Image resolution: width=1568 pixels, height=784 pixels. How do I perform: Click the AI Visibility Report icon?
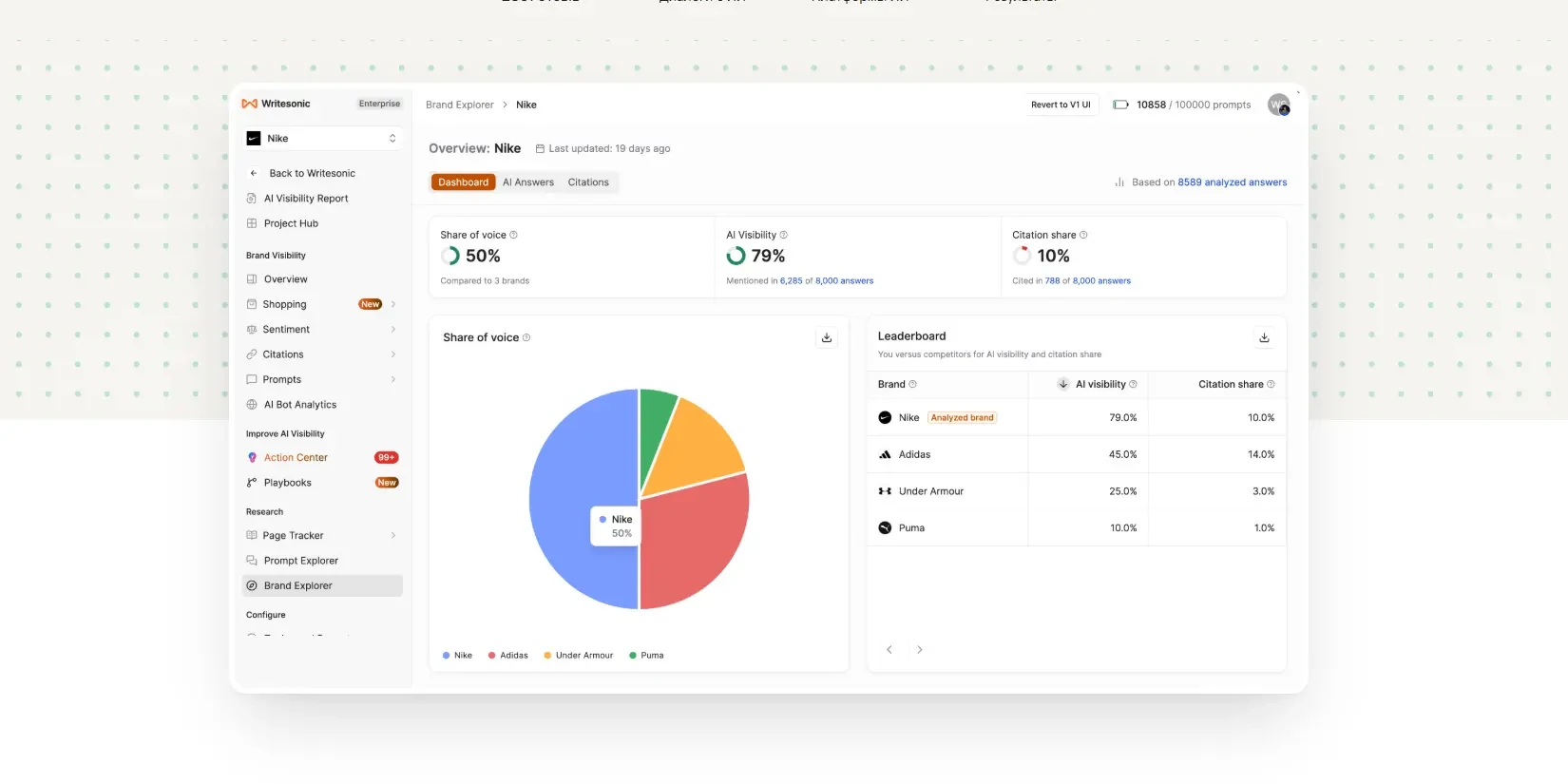point(252,199)
